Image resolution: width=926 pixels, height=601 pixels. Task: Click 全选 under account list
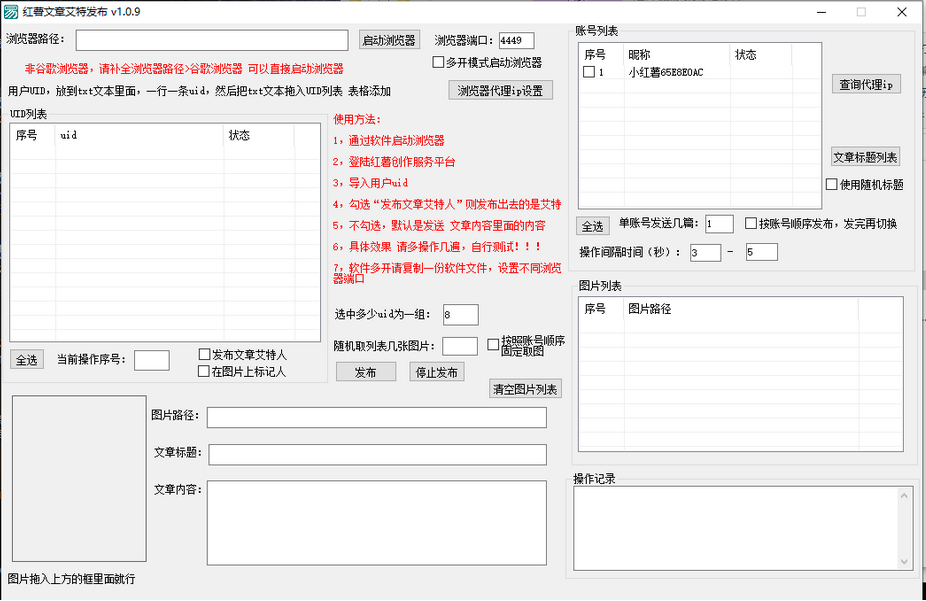(x=593, y=227)
